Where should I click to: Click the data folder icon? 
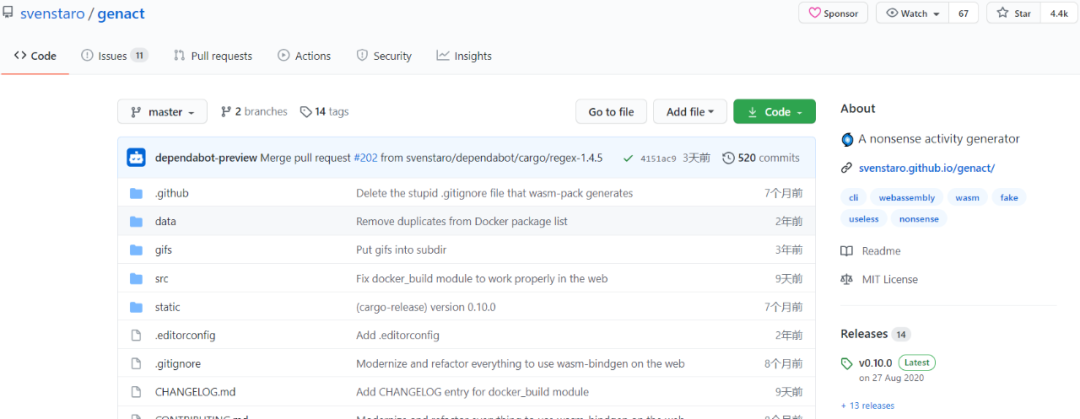136,222
